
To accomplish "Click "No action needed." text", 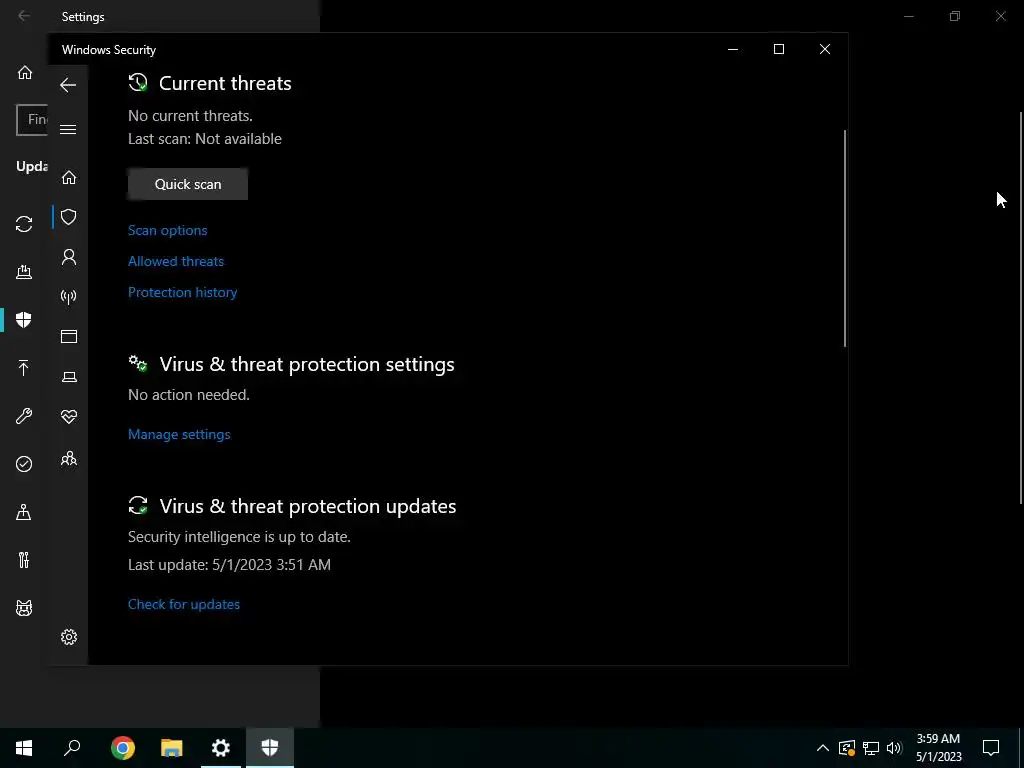I will (189, 395).
